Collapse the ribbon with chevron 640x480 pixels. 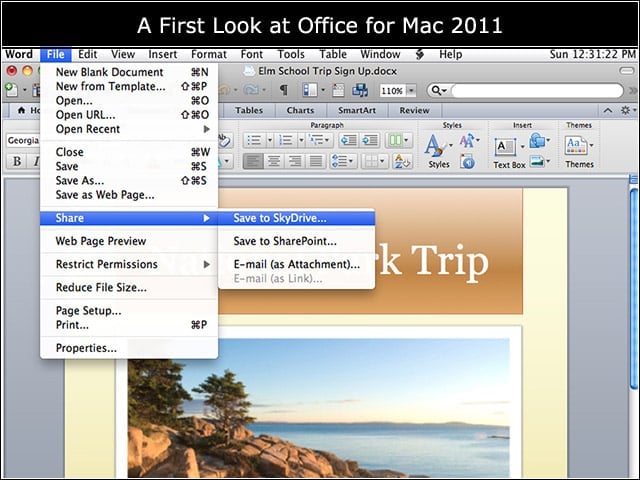pos(608,110)
